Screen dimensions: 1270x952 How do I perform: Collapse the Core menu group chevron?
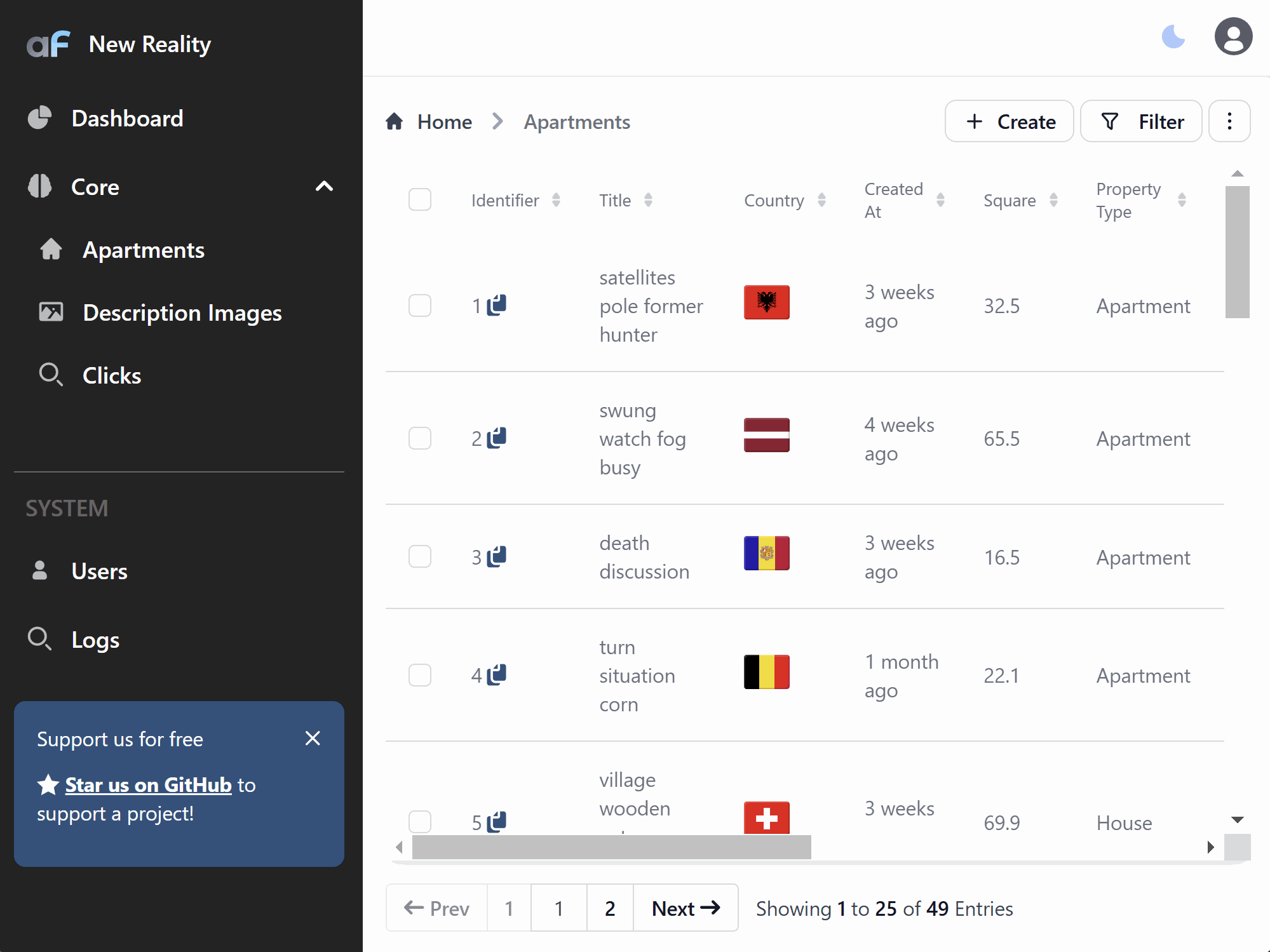[x=325, y=187]
